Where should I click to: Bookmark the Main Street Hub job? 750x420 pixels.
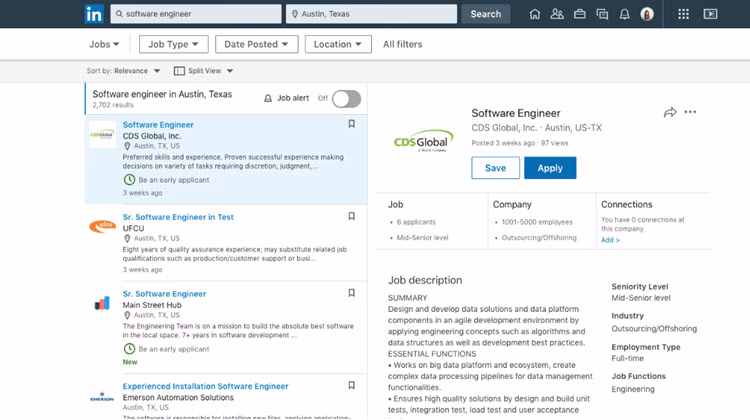[352, 293]
